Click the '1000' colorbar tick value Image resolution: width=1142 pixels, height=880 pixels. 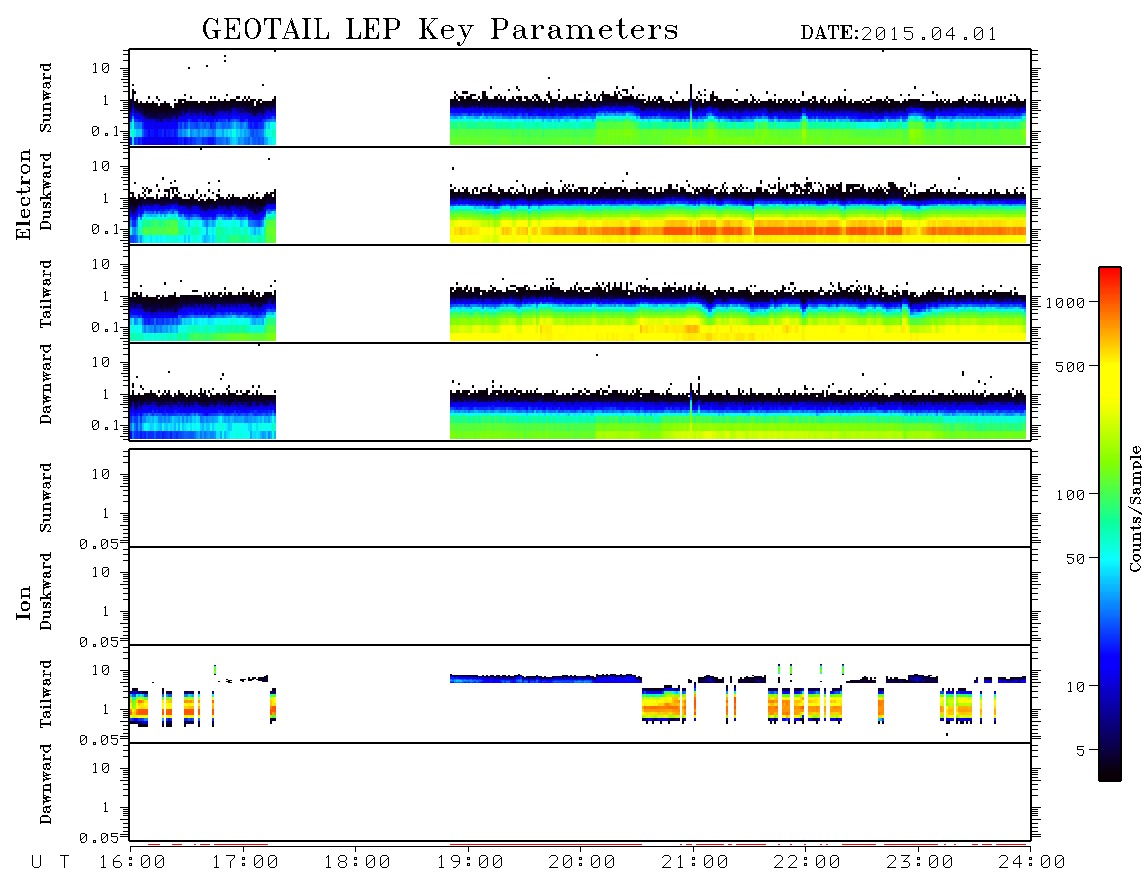[x=1065, y=303]
